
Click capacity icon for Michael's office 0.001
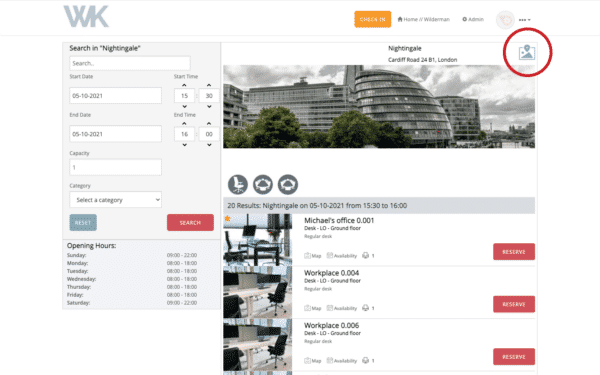pyautogui.click(x=365, y=256)
